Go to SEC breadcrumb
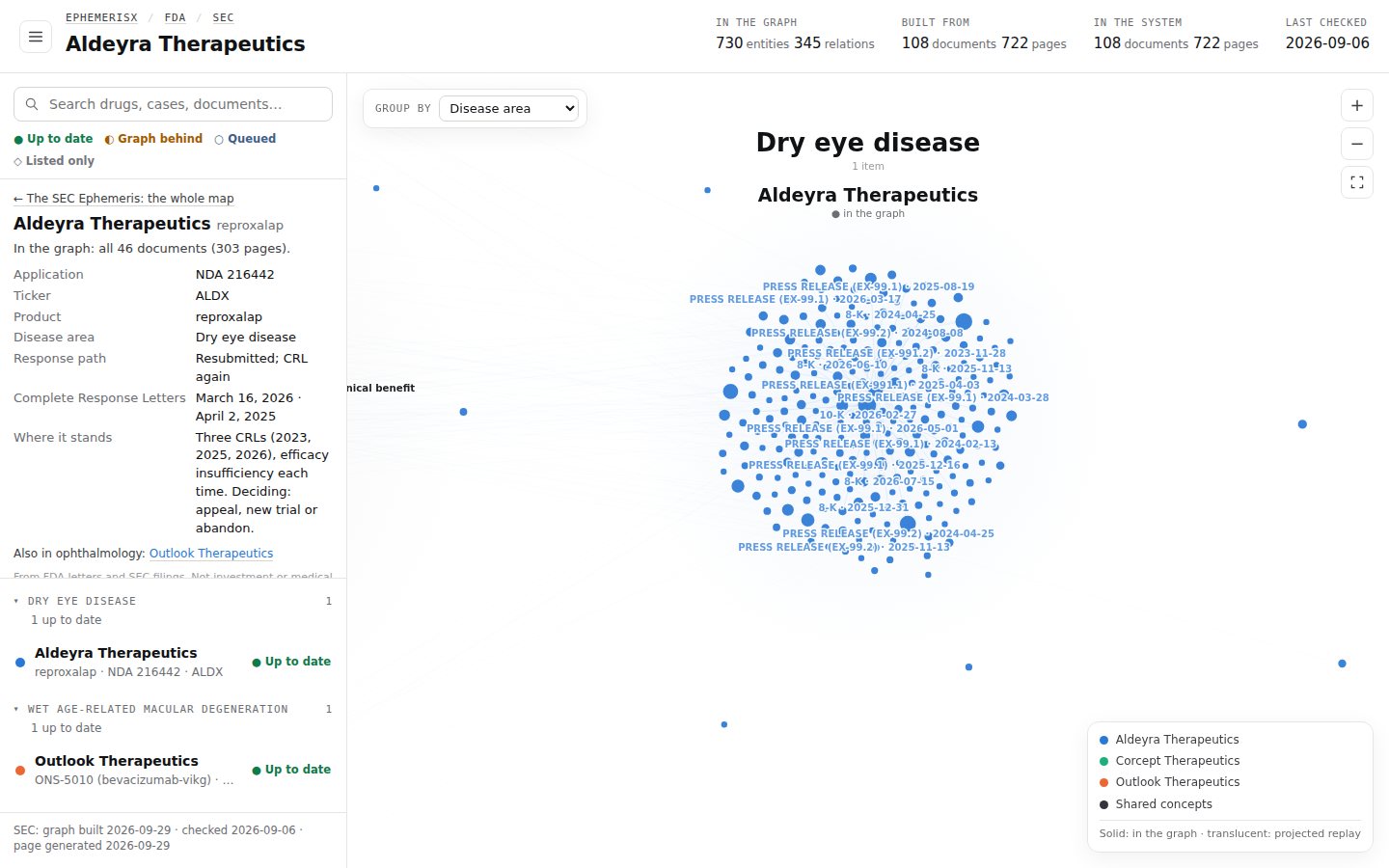 [223, 17]
